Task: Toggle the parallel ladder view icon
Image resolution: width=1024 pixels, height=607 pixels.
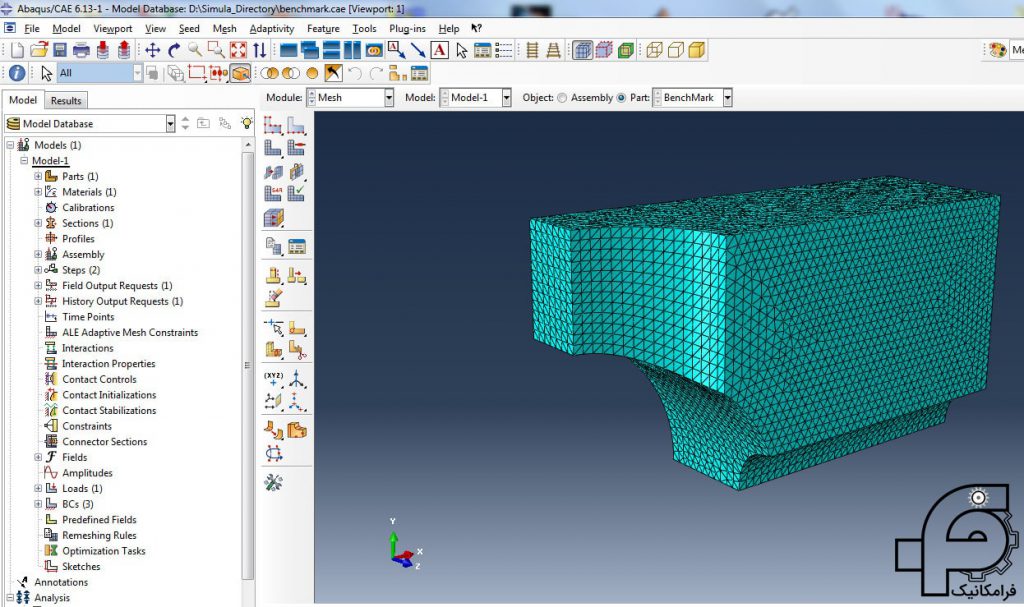Action: 532,50
